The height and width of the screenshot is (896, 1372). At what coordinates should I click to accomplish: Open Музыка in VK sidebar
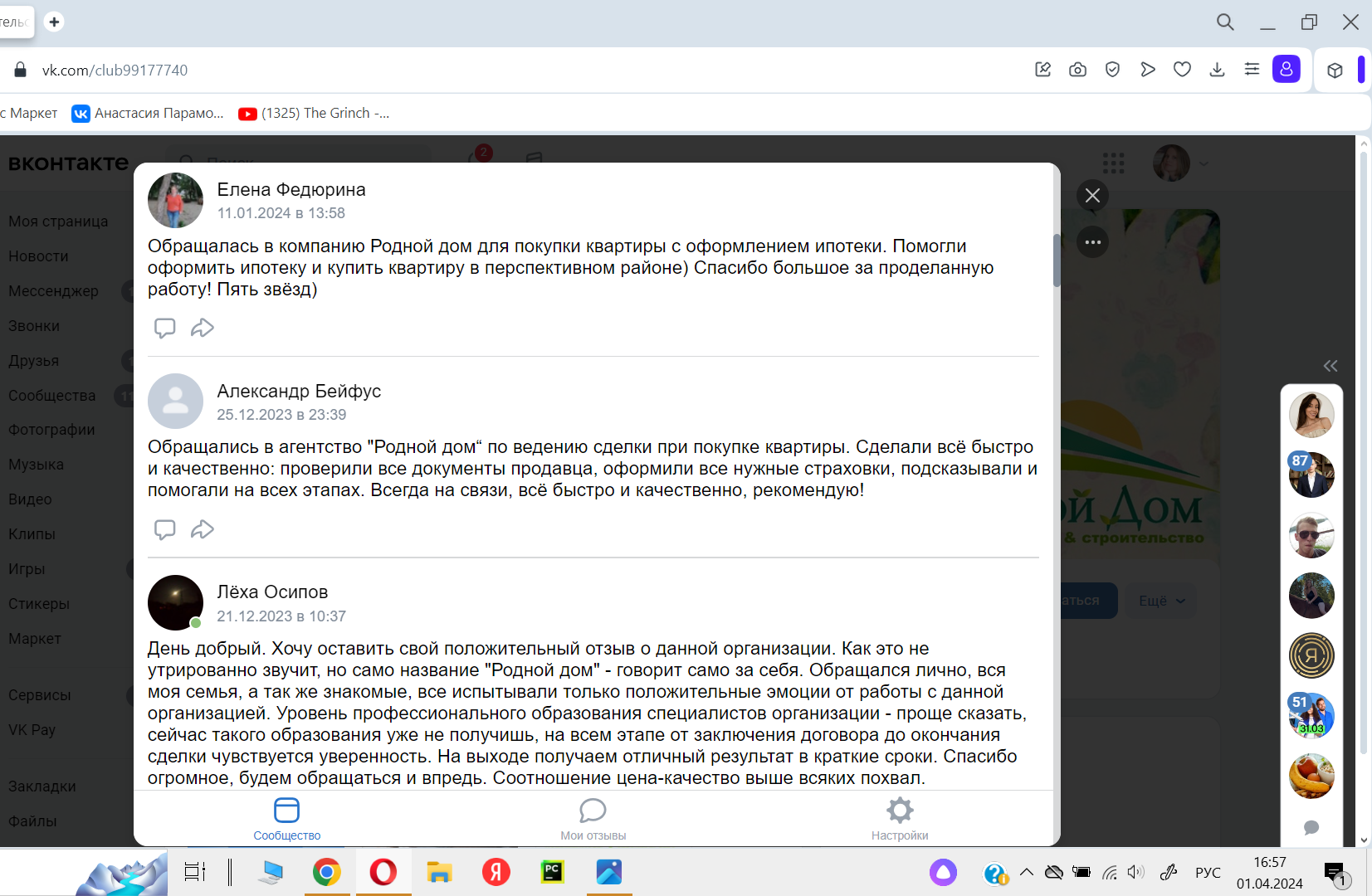tap(36, 465)
